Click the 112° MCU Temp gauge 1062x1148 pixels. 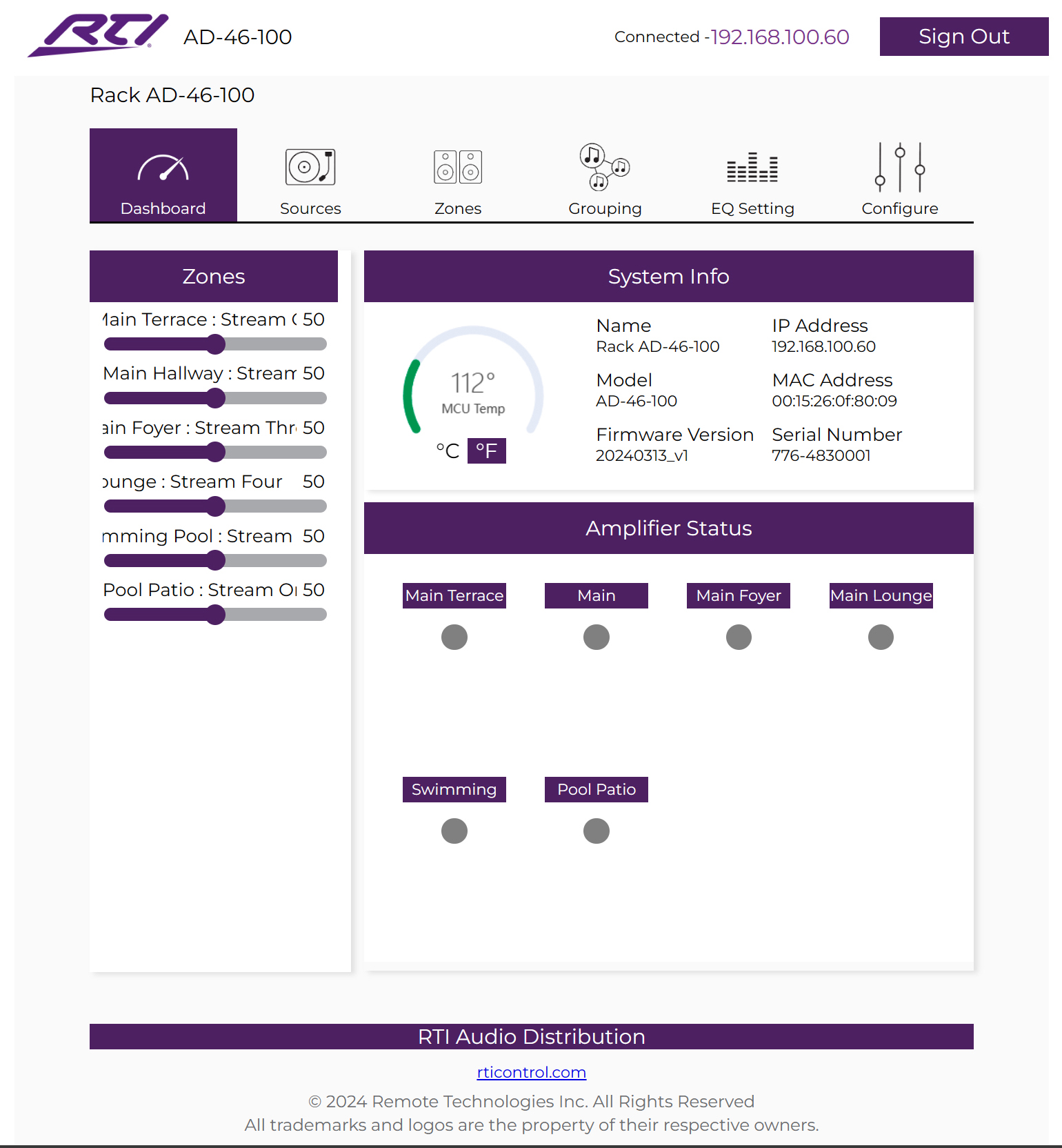pos(473,382)
